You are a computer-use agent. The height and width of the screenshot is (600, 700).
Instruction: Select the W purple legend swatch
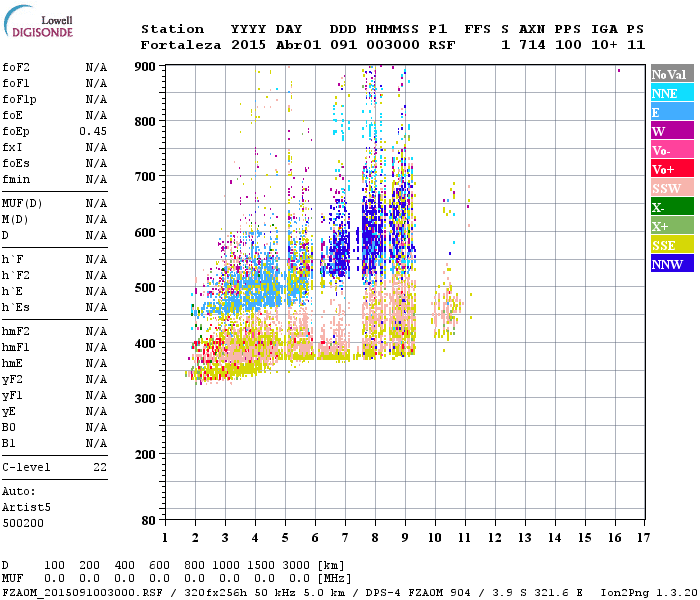click(x=672, y=131)
